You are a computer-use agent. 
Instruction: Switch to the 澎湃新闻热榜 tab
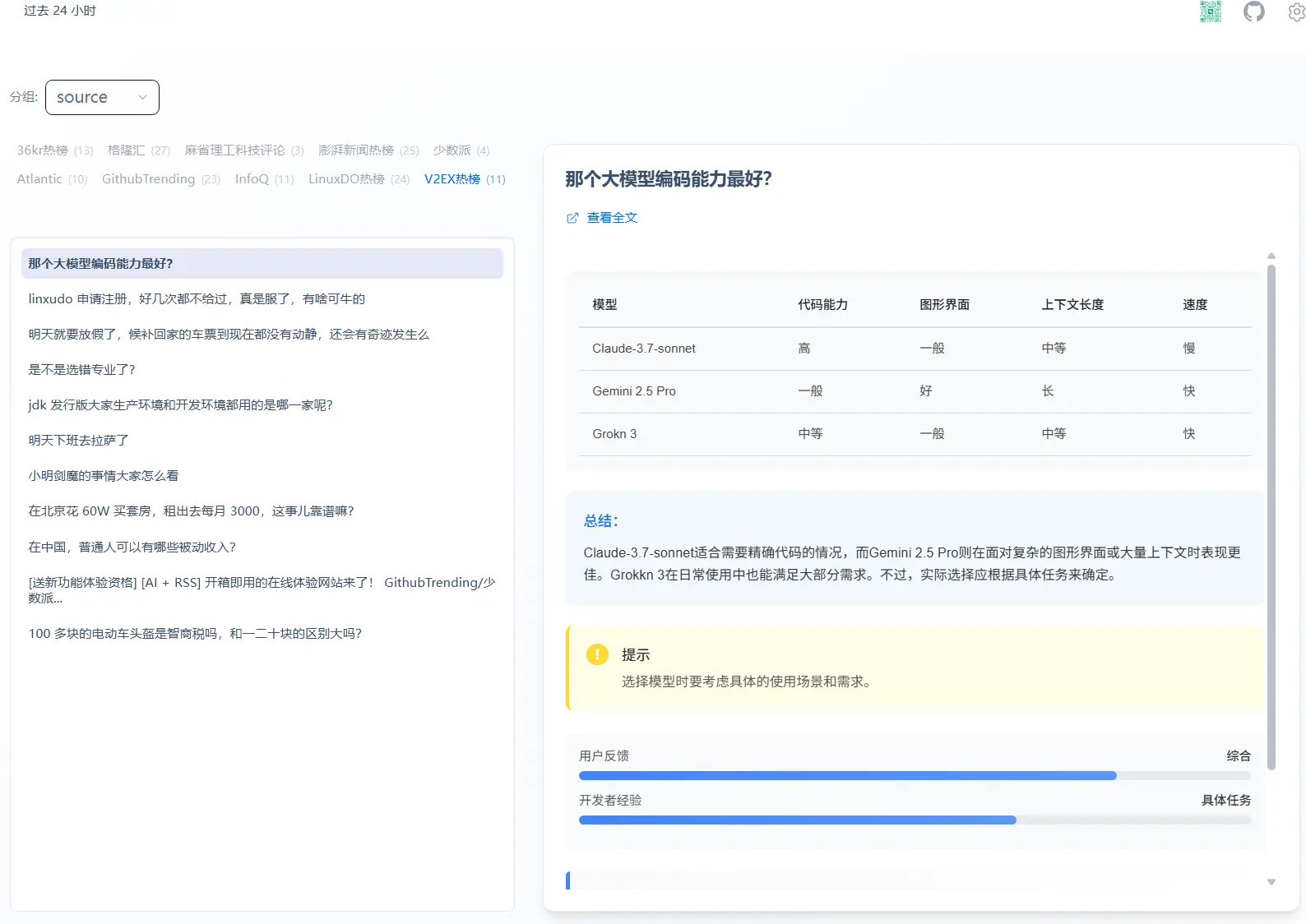click(x=368, y=150)
